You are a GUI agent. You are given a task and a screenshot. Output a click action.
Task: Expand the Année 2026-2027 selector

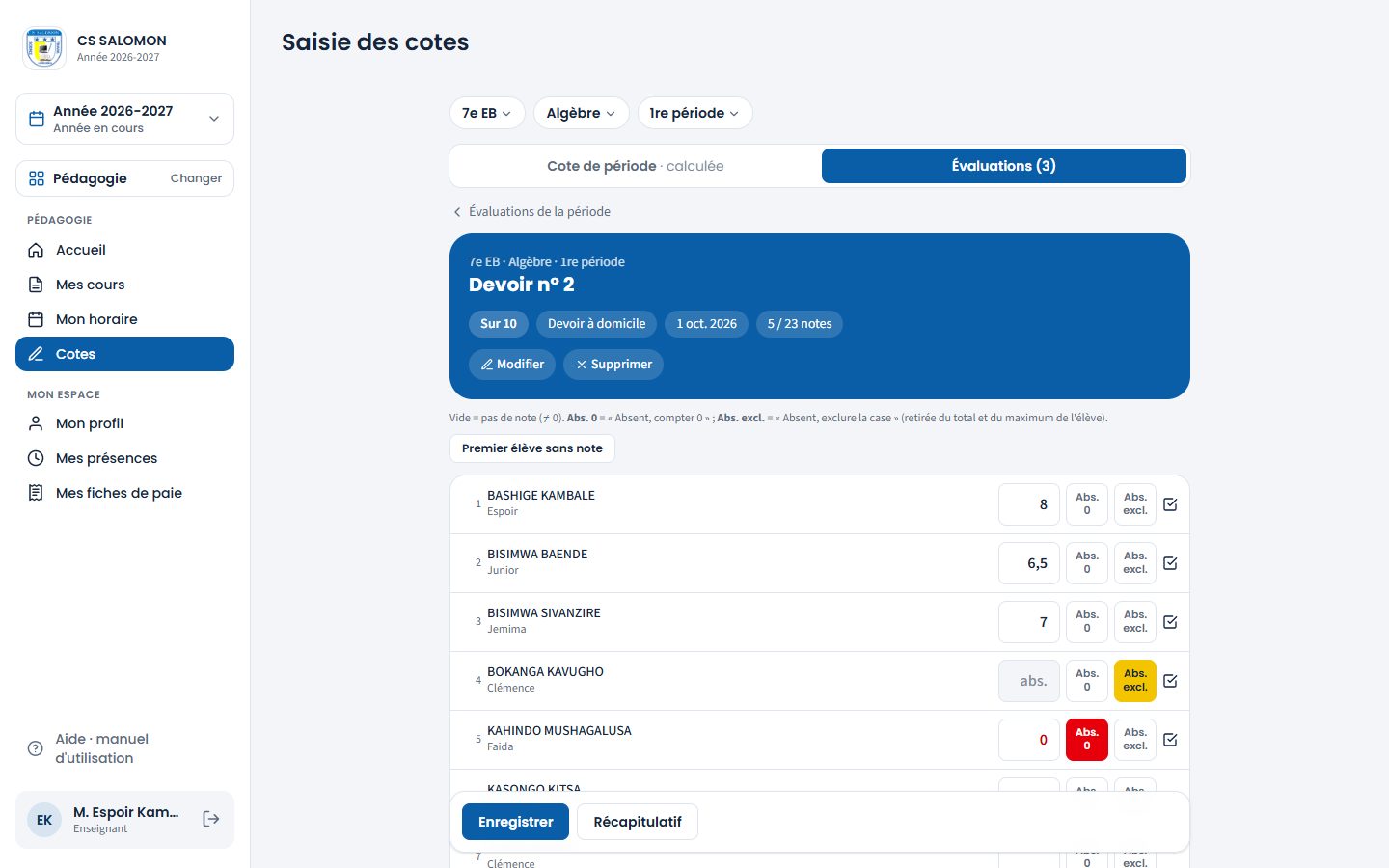pos(124,119)
